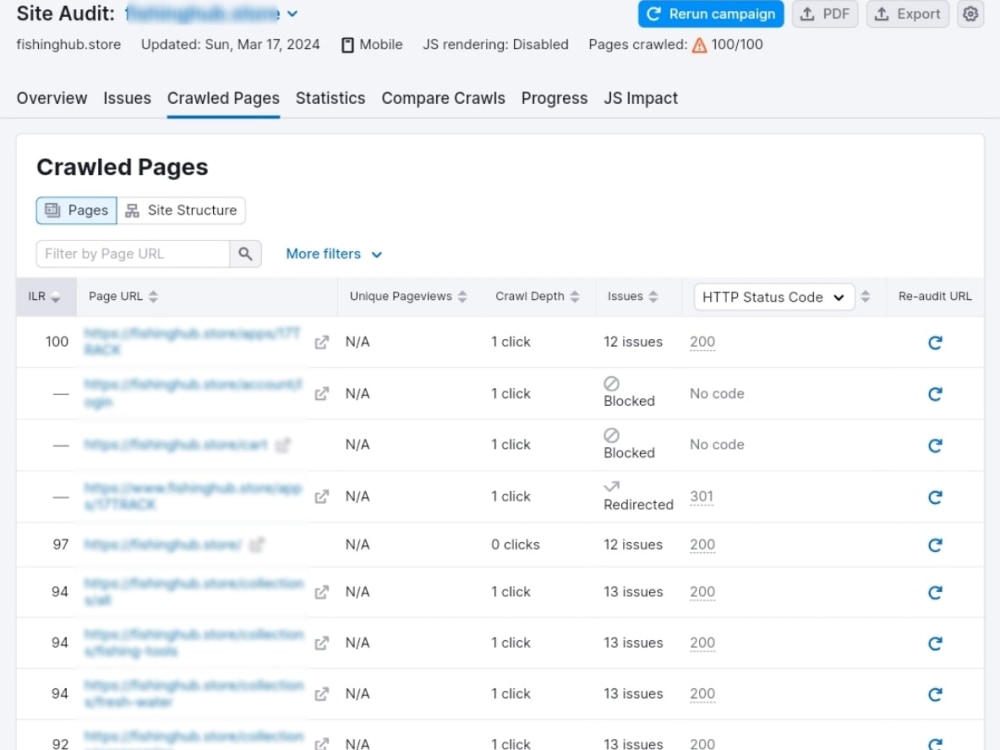Expand the site selector chevron

pyautogui.click(x=292, y=13)
